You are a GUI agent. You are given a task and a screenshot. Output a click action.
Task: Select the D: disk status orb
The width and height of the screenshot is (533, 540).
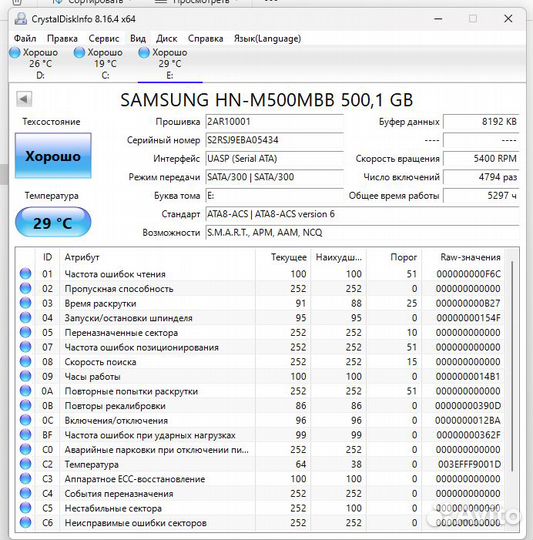tap(15, 53)
